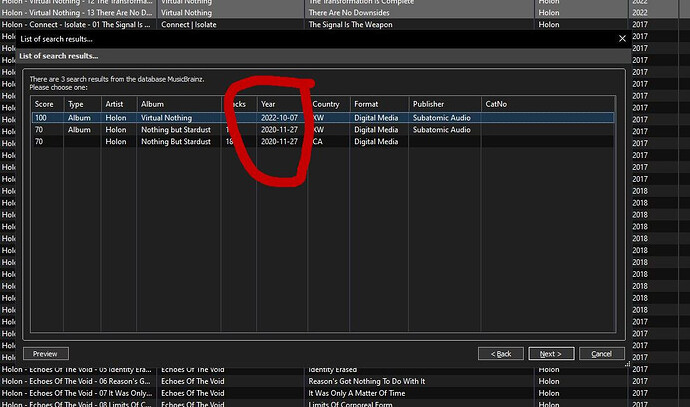Viewport: 690px width, 407px height.
Task: Select Reason's Got Nothing To Do With It title
Action: point(367,381)
